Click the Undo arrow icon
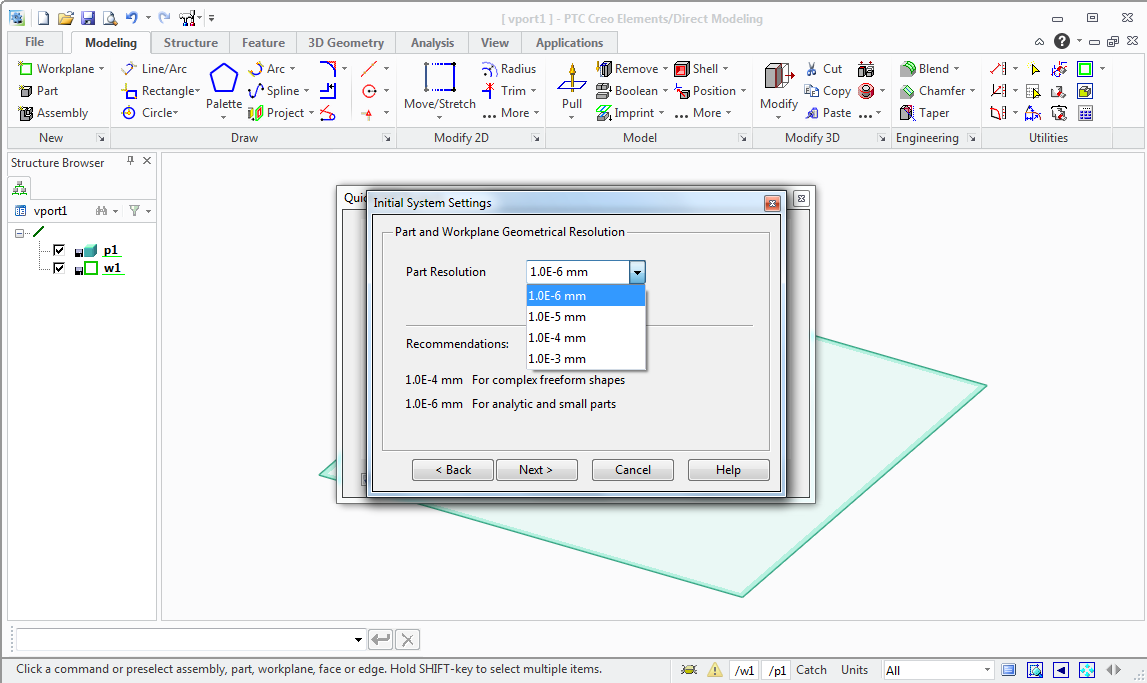The height and width of the screenshot is (683, 1147). click(132, 18)
